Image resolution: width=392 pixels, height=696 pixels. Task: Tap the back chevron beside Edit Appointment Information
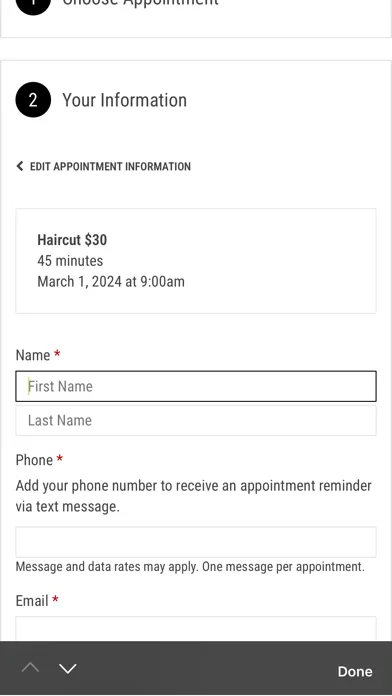click(20, 166)
